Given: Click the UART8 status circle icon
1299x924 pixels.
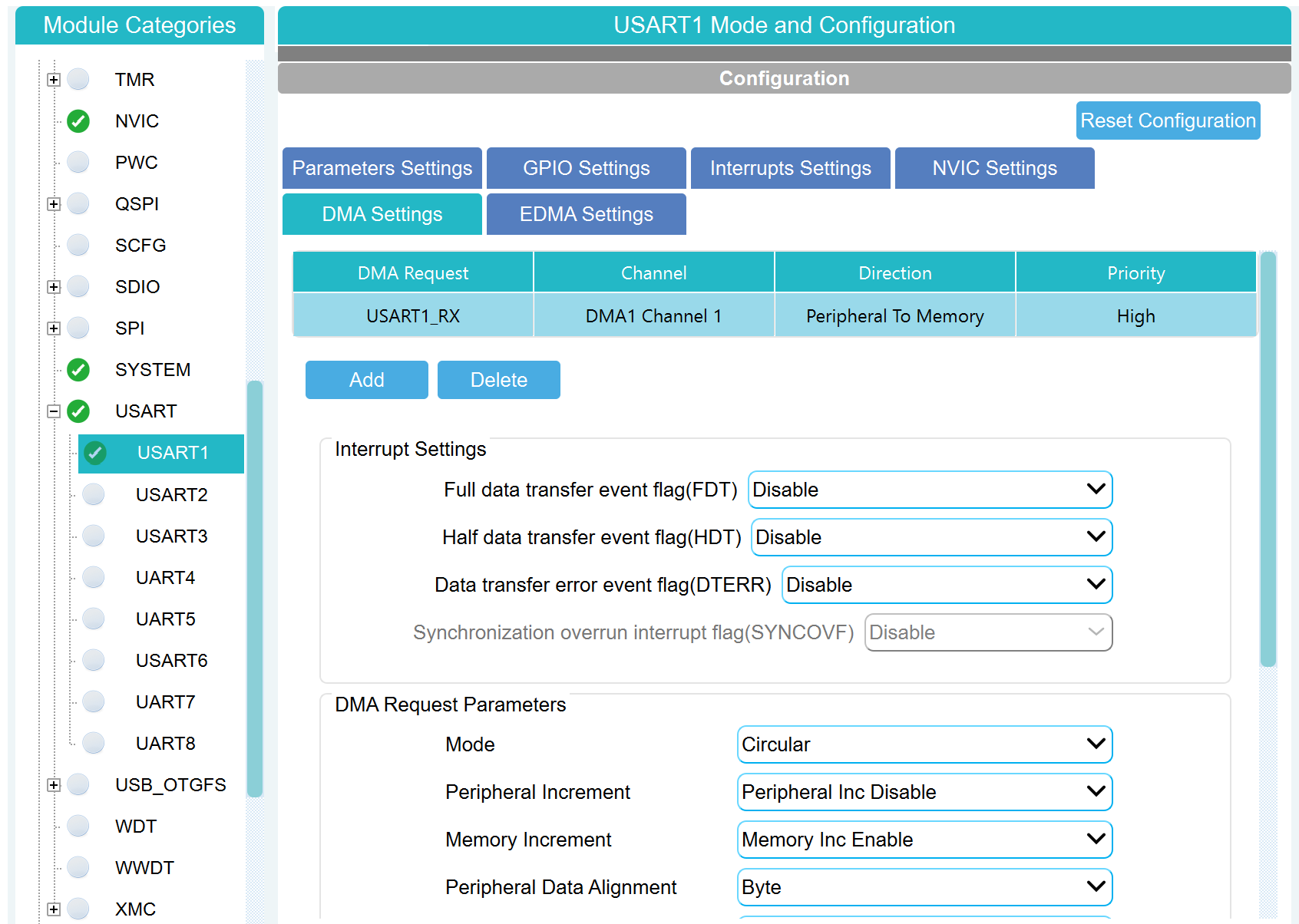Looking at the screenshot, I should pos(94,743).
